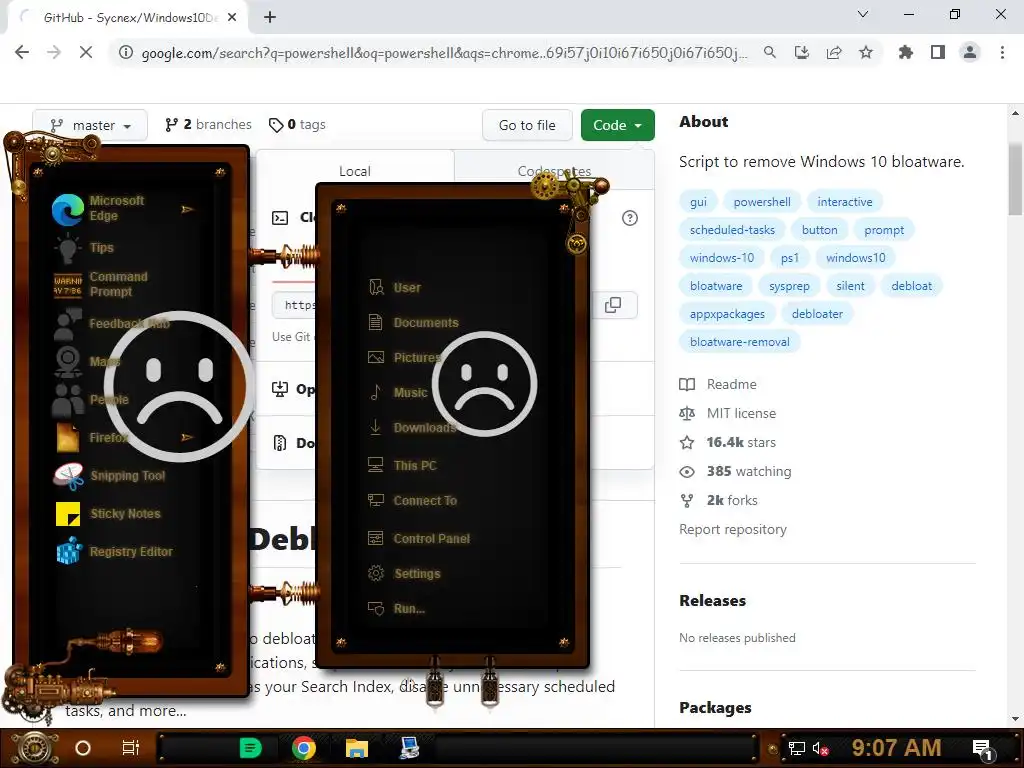This screenshot has height=768, width=1024.
Task: Open Documents in start panel
Action: [x=413, y=322]
